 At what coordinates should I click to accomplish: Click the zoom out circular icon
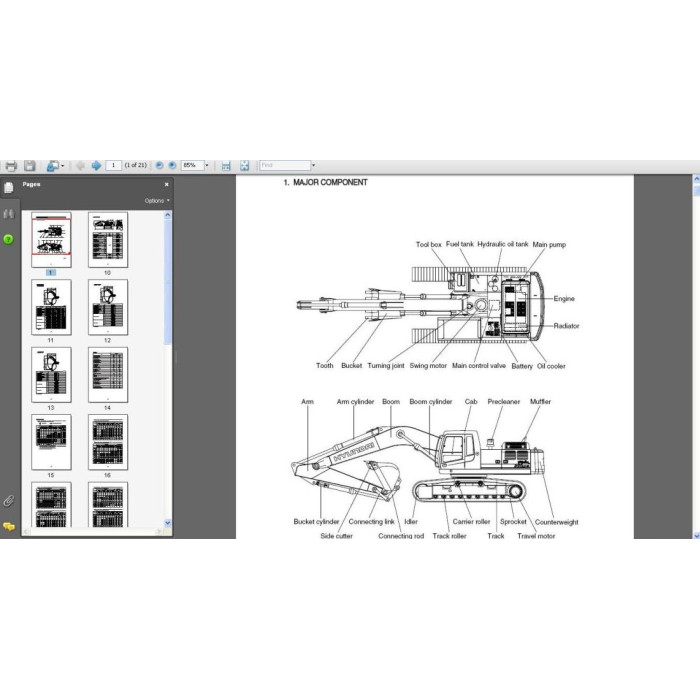tap(159, 165)
